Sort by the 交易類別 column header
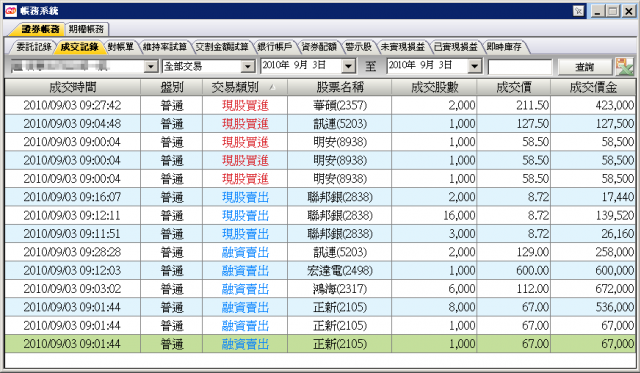The width and height of the screenshot is (640, 373). [x=245, y=87]
